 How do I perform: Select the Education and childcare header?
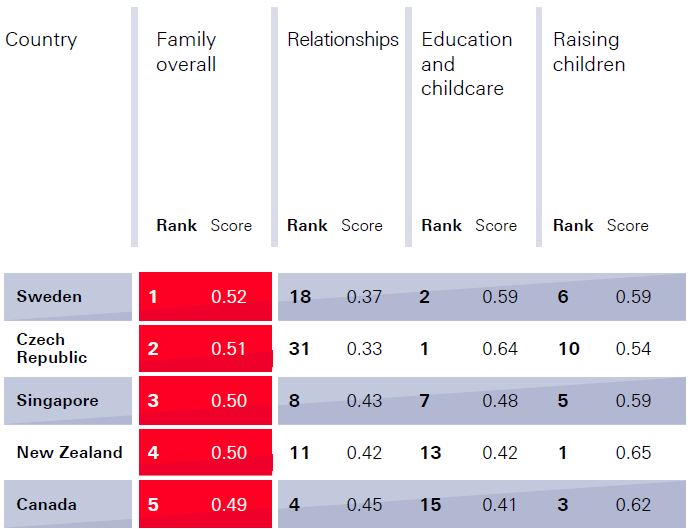click(x=466, y=64)
